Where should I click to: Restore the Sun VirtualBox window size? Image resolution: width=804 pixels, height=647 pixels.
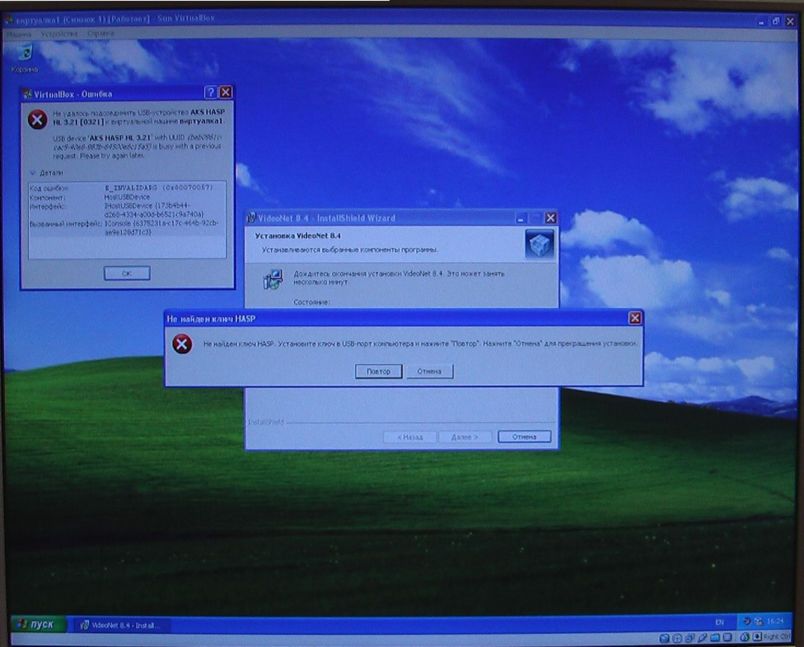pos(776,21)
